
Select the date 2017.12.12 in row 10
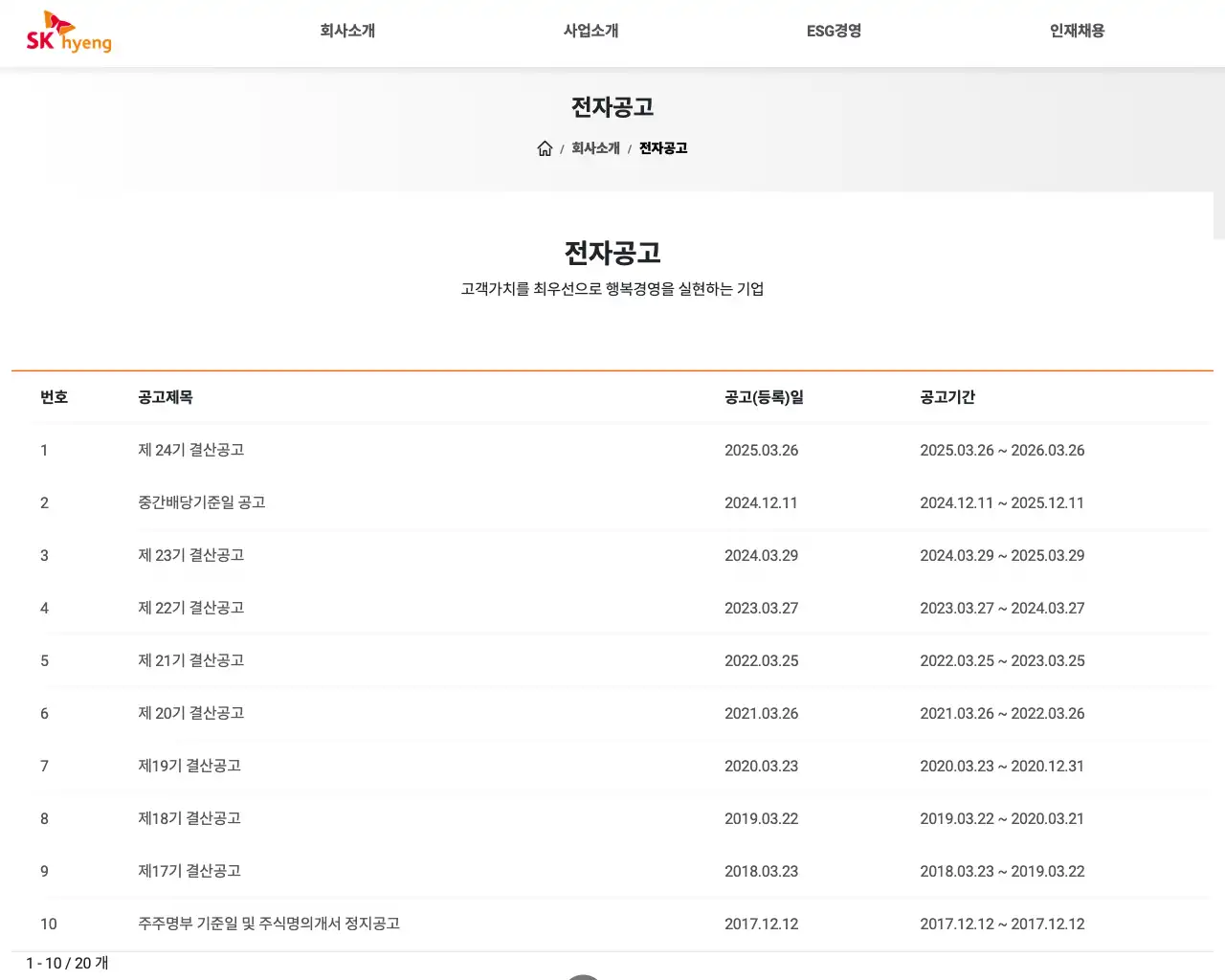(761, 924)
